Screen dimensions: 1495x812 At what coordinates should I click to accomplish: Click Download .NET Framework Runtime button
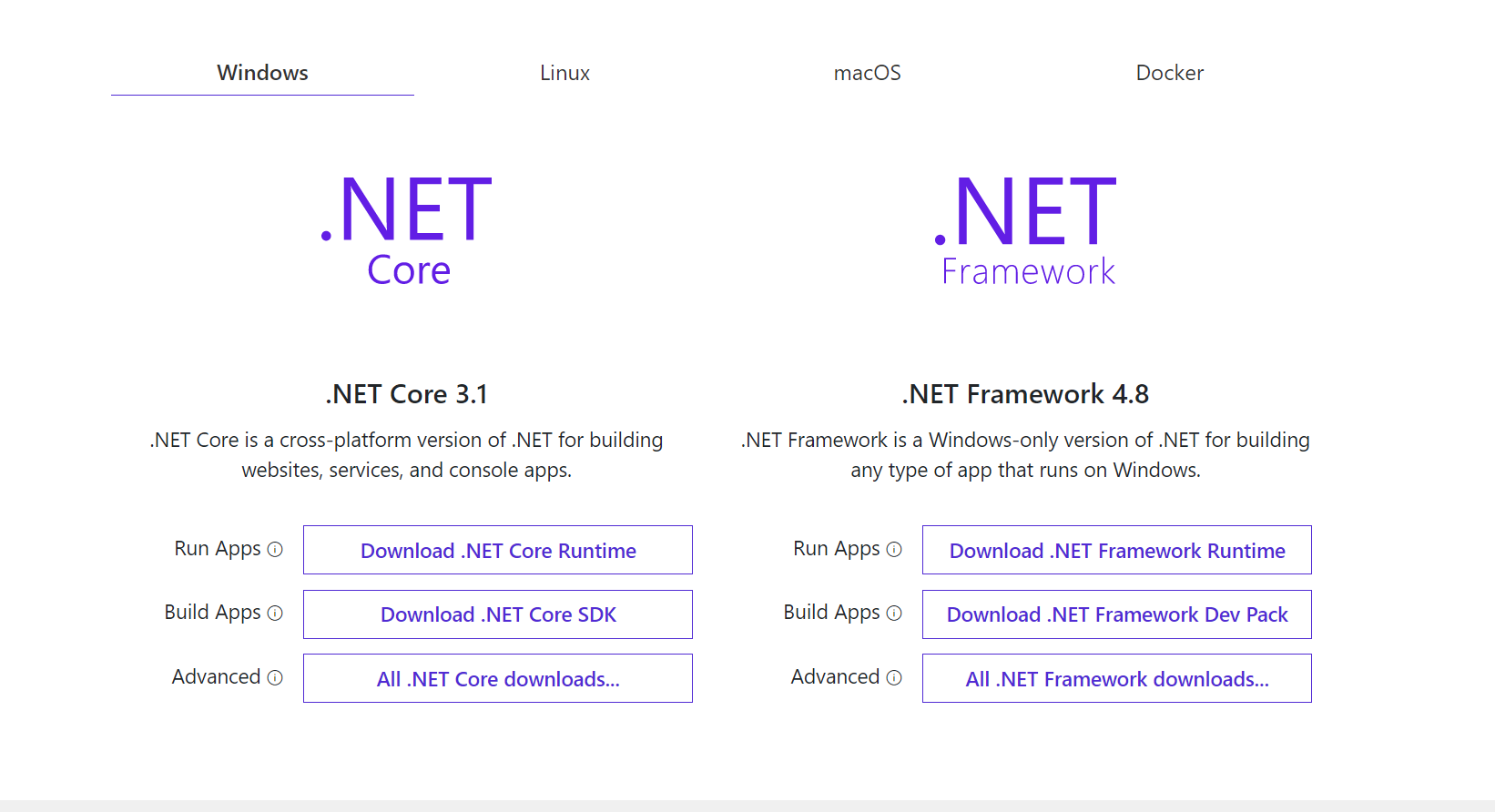click(1117, 550)
